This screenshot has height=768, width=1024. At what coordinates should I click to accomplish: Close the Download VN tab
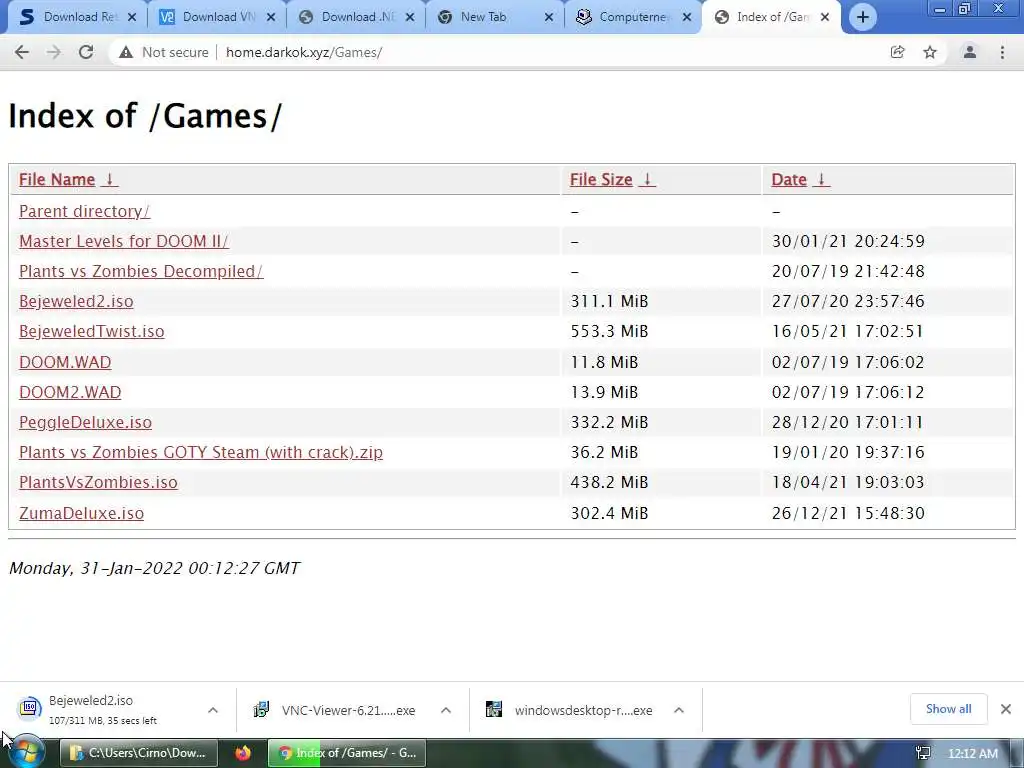pos(271,17)
